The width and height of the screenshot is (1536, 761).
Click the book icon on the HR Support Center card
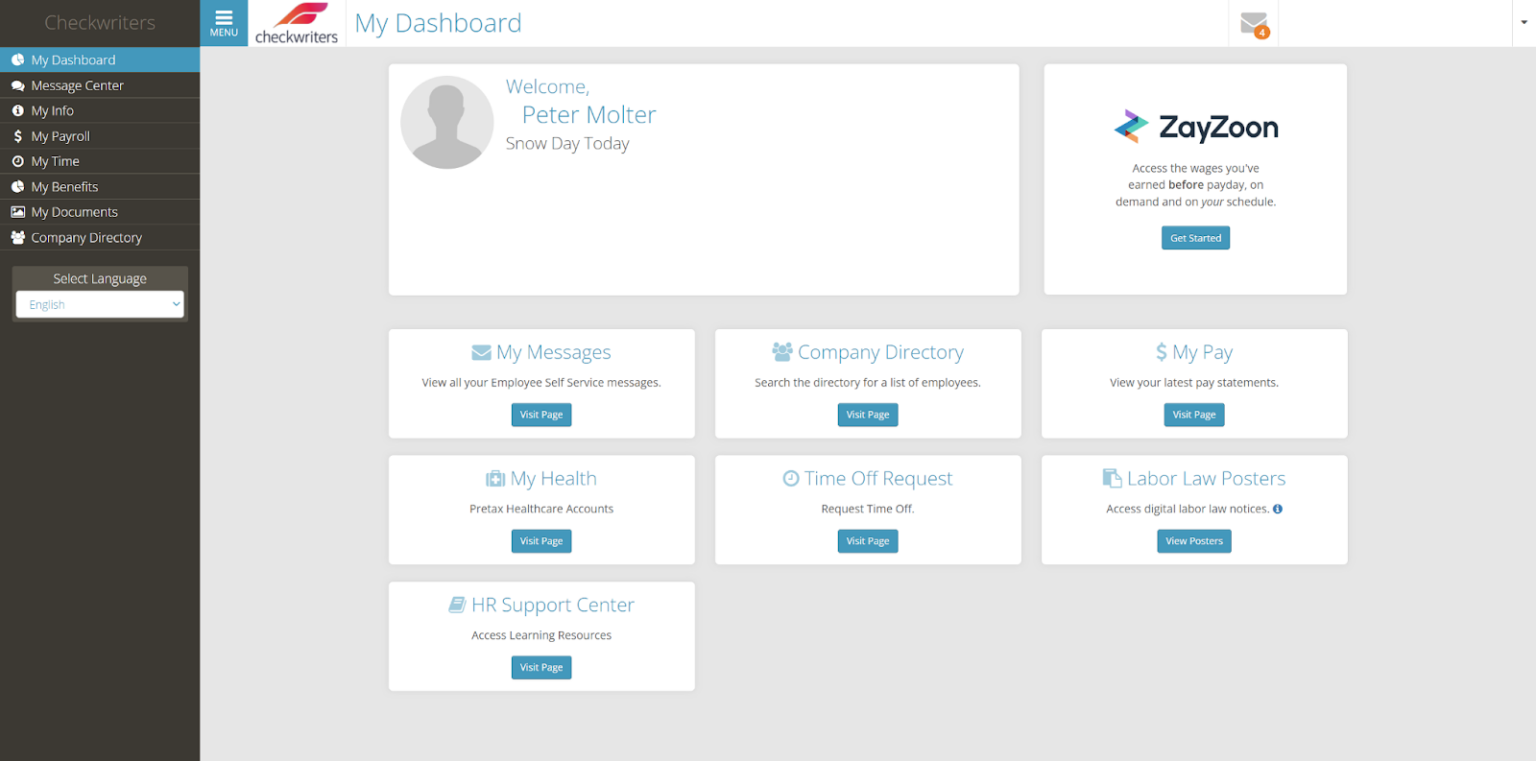pyautogui.click(x=458, y=604)
